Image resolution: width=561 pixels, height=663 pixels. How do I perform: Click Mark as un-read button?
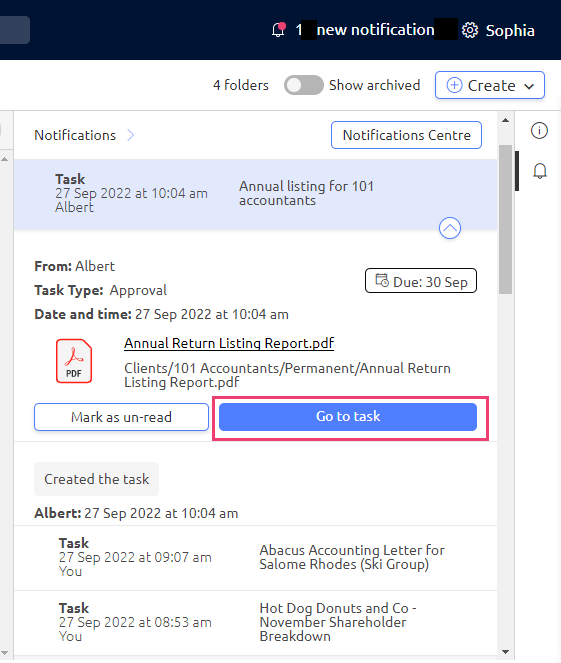[x=121, y=417]
